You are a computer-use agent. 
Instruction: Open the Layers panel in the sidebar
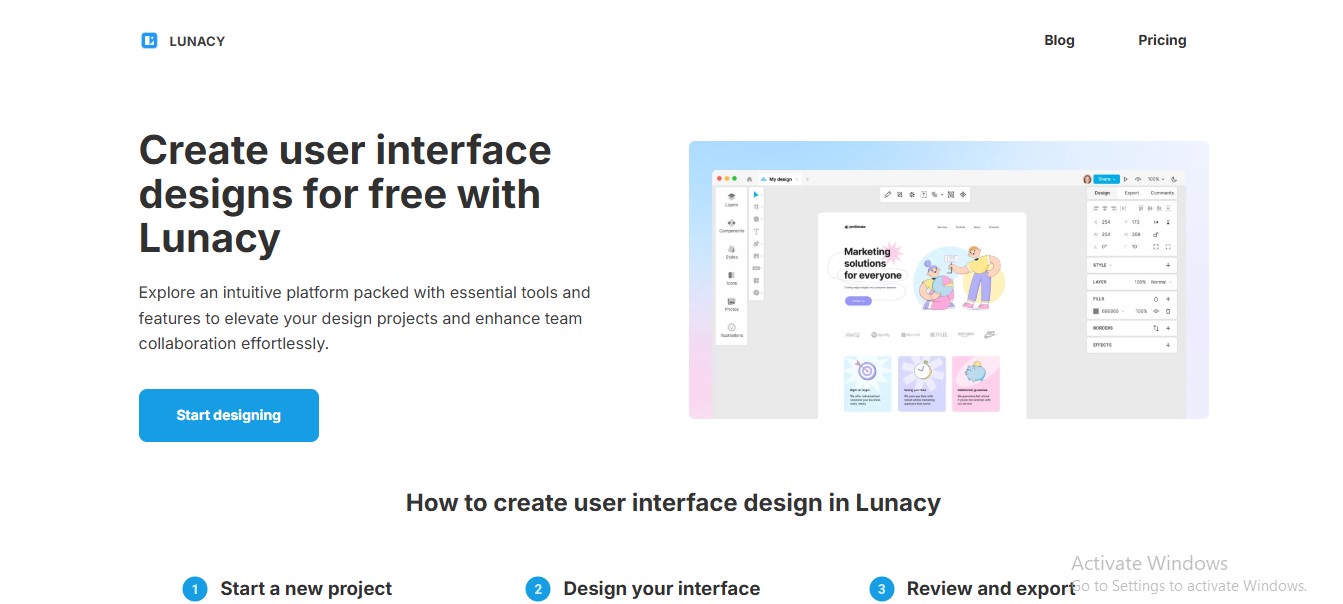(732, 199)
